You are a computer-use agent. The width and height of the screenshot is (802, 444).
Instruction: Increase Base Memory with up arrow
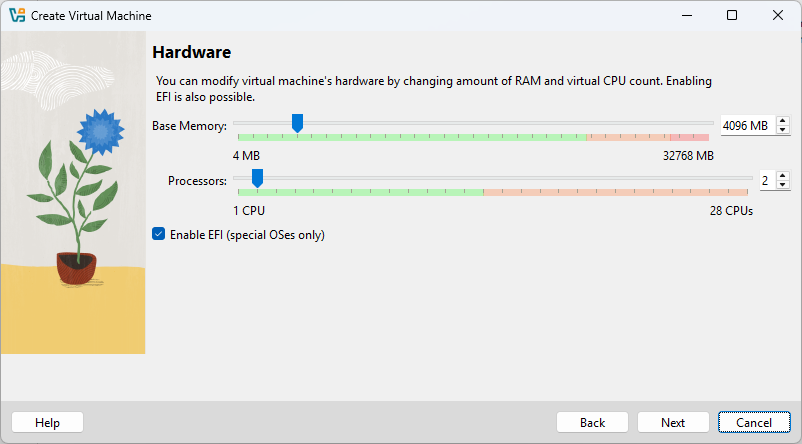point(783,121)
